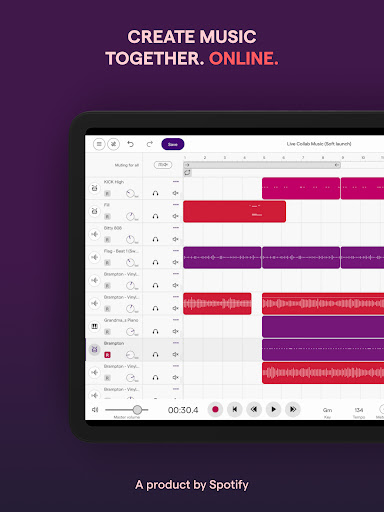This screenshot has height=512, width=384.
Task: Change the Gm key setting
Action: (x=327, y=410)
